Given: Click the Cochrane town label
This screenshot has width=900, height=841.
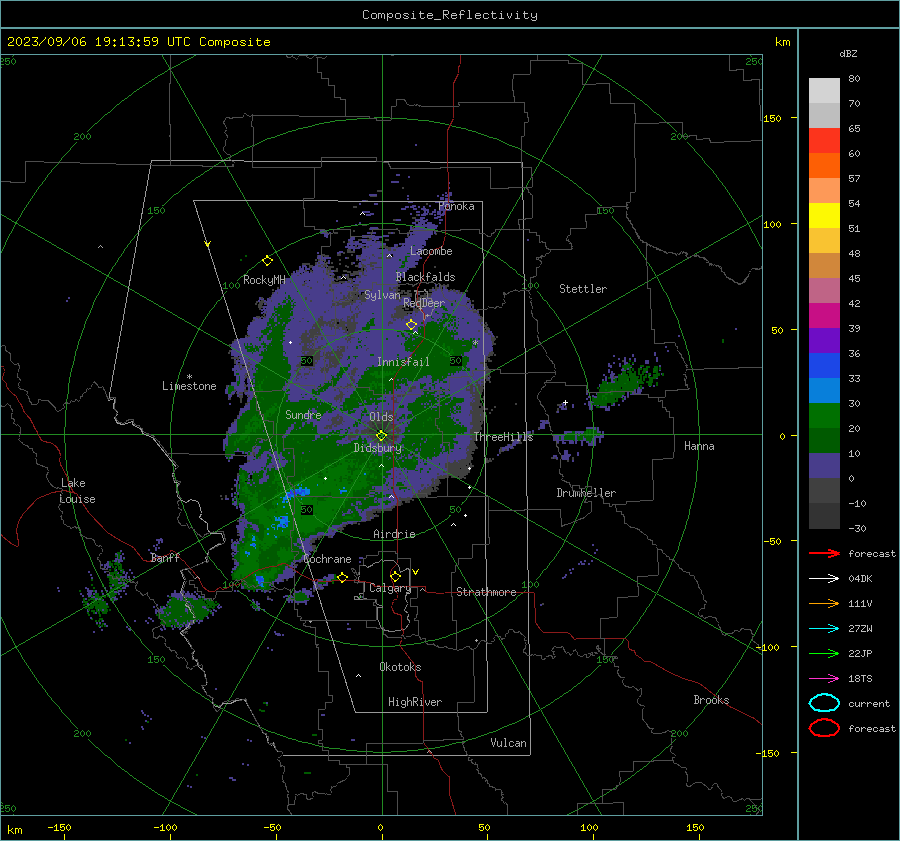Looking at the screenshot, I should click(x=327, y=559).
